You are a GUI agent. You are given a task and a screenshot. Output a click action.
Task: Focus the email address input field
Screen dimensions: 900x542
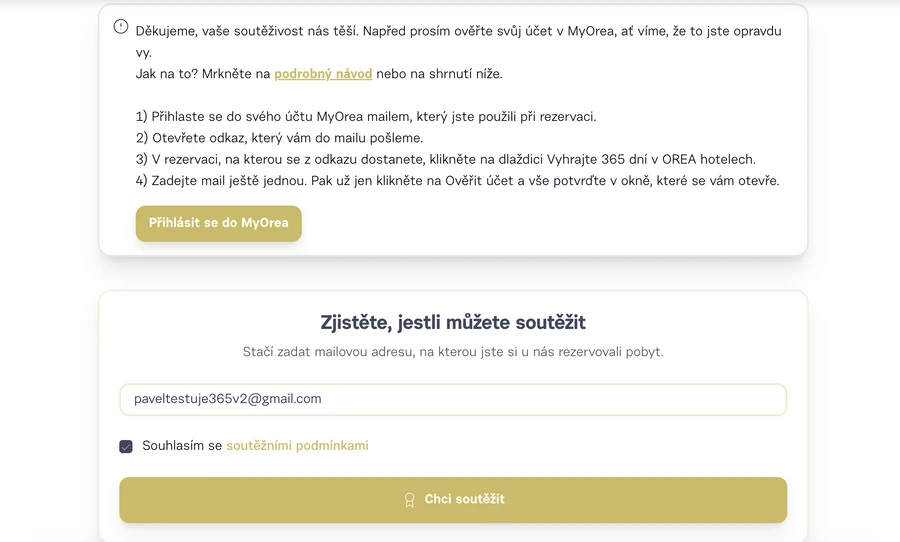click(452, 399)
